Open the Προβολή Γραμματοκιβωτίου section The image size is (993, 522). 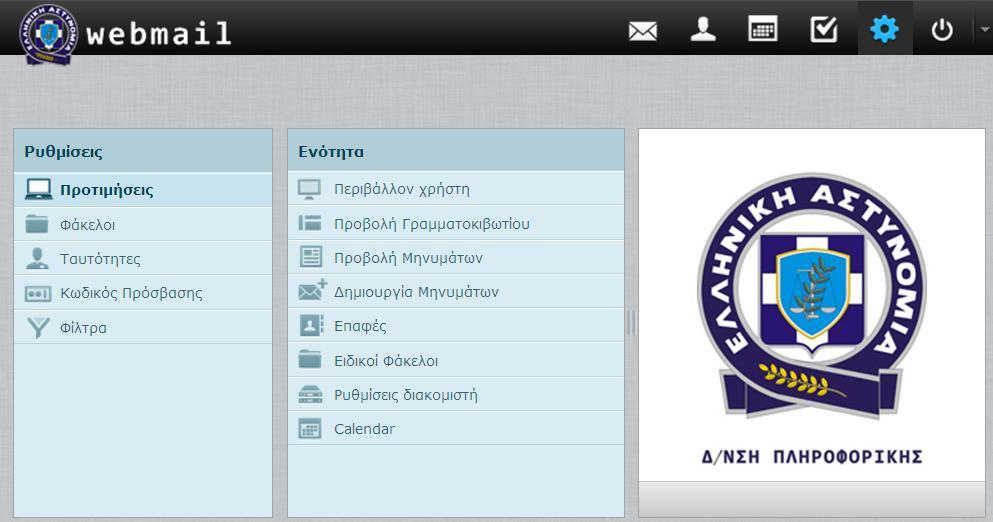[x=456, y=223]
